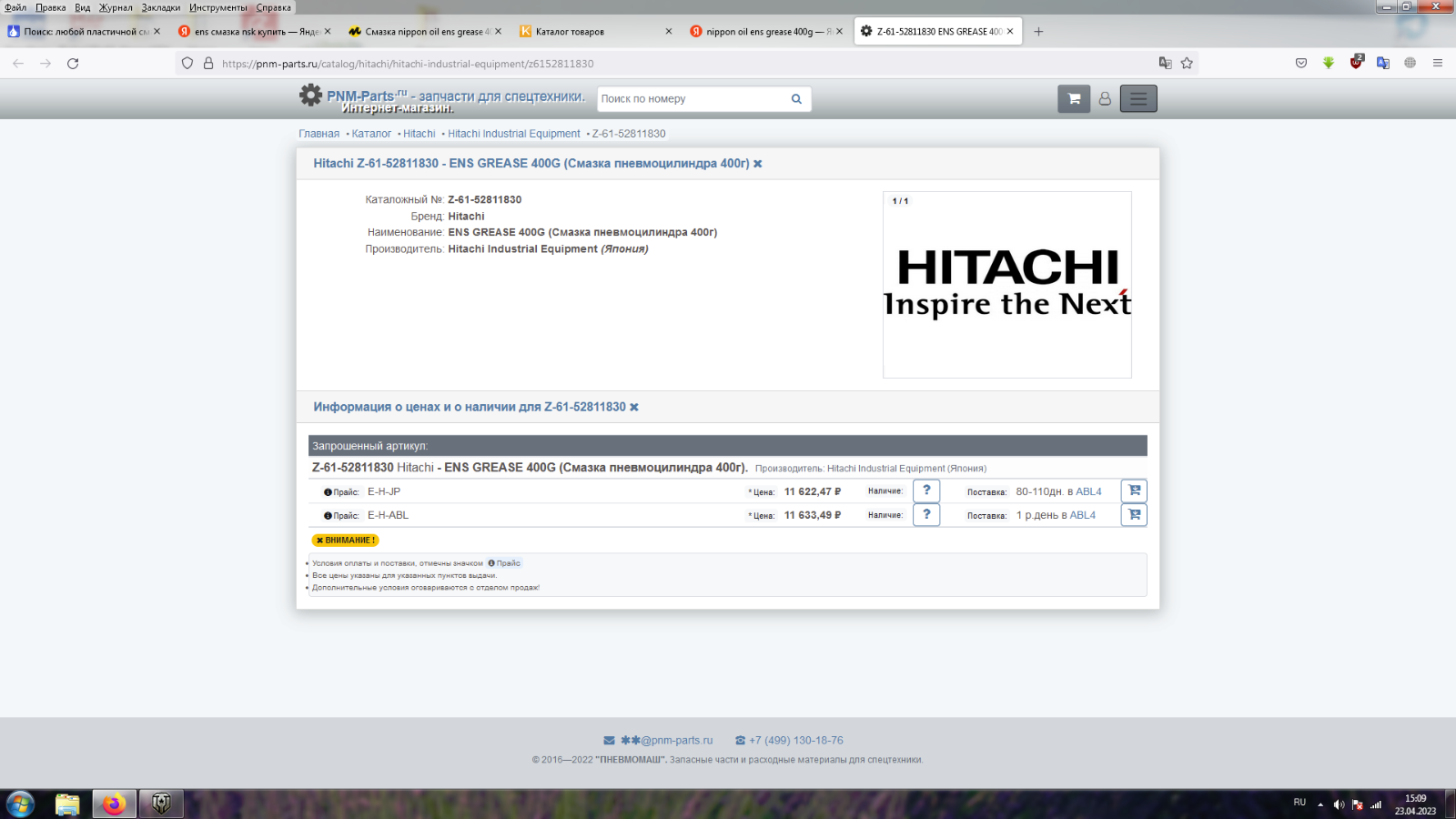Select the price value 11 622,47 ₽
The width and height of the screenshot is (1456, 819).
(x=813, y=491)
